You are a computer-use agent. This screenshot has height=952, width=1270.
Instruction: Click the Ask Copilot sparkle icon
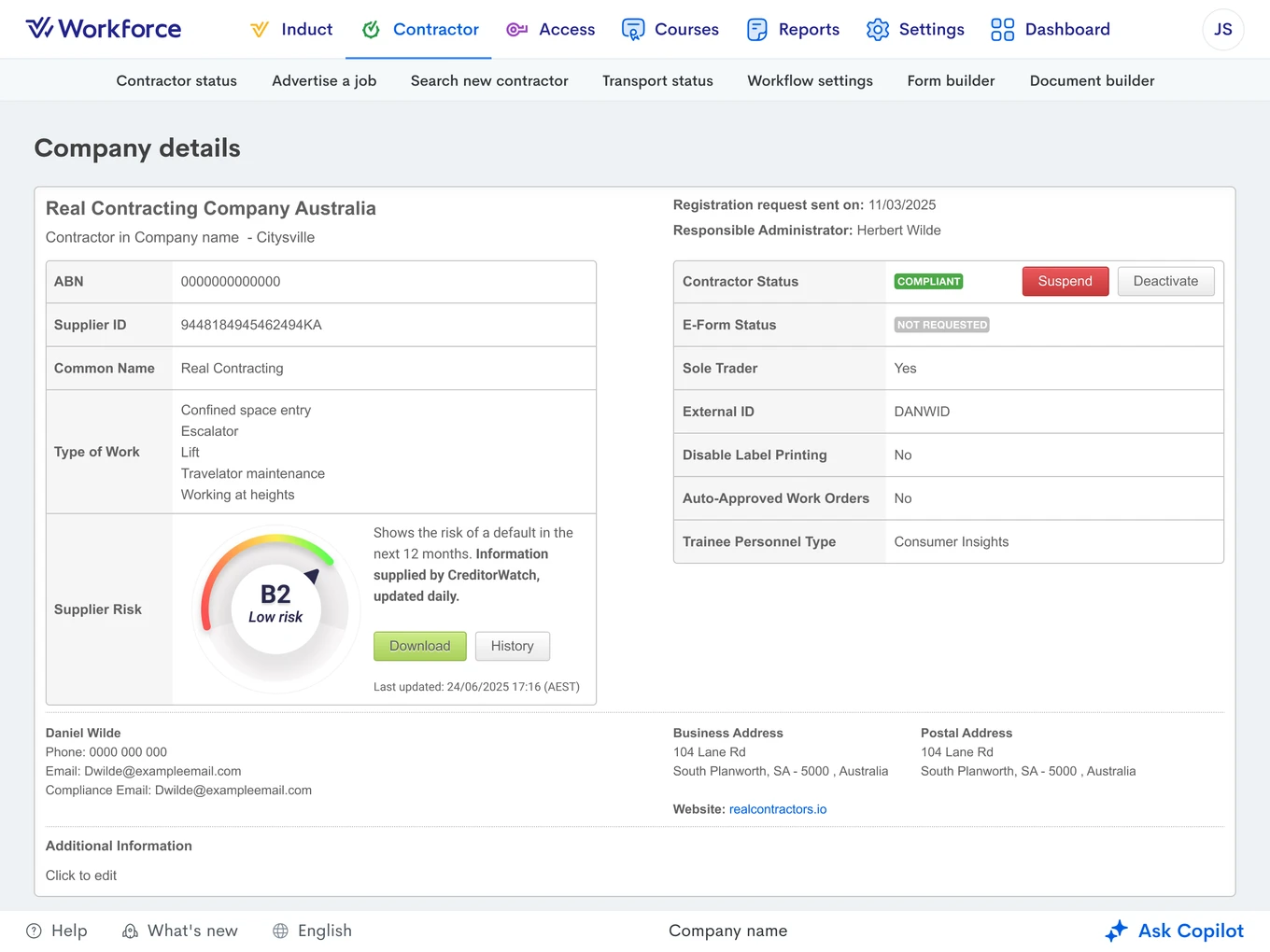click(x=1116, y=931)
